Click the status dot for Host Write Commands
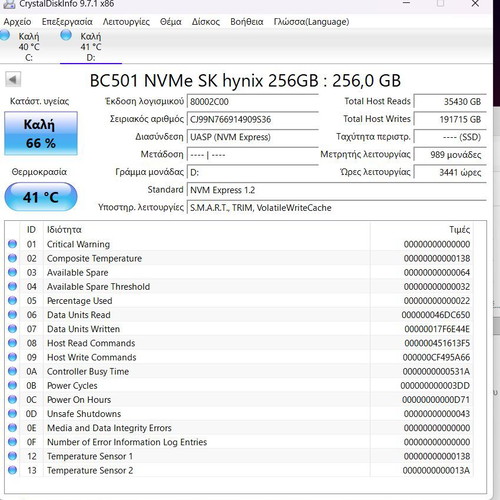The height and width of the screenshot is (500, 500). tap(12, 357)
